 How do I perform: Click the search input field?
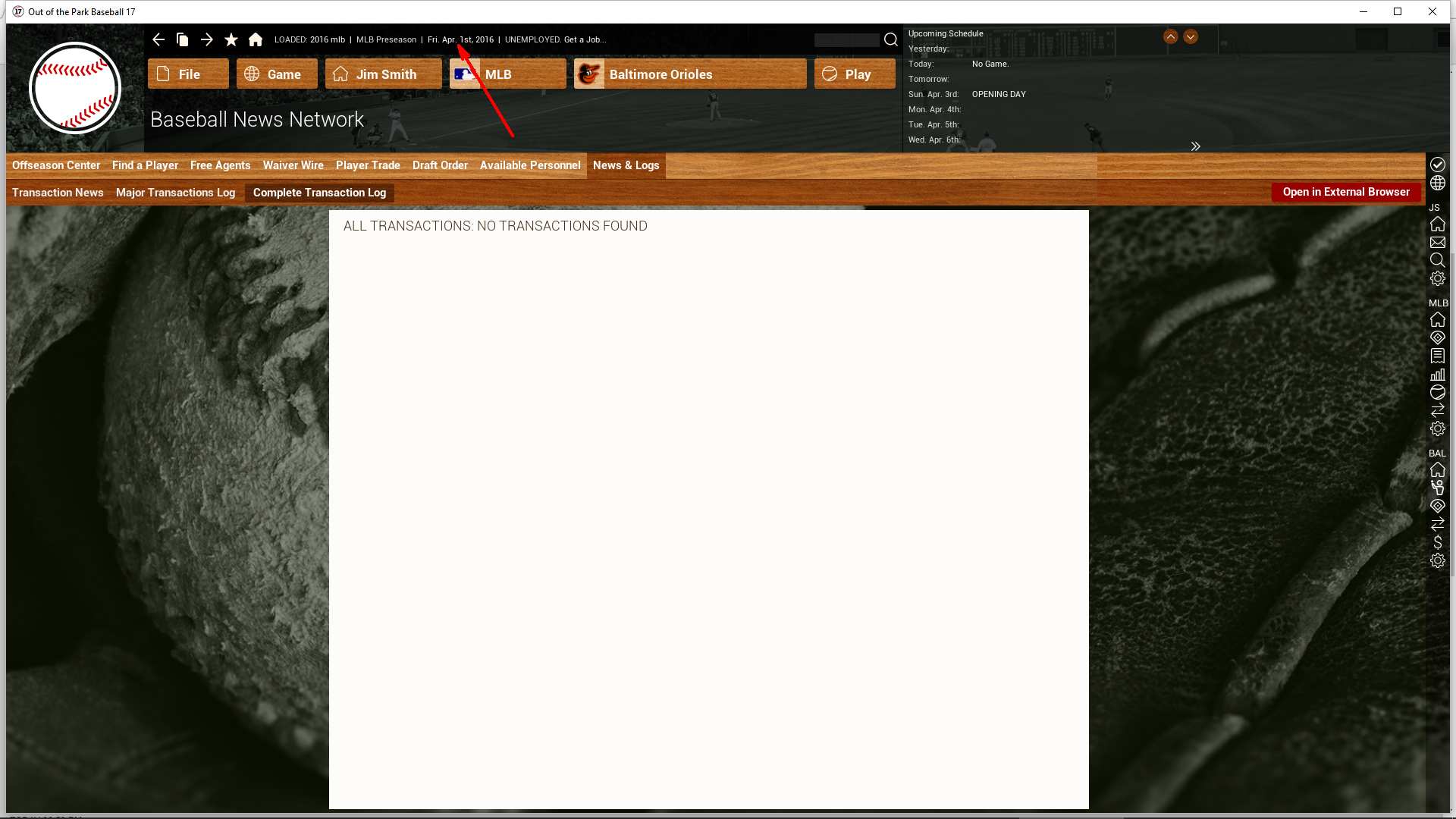pos(846,40)
